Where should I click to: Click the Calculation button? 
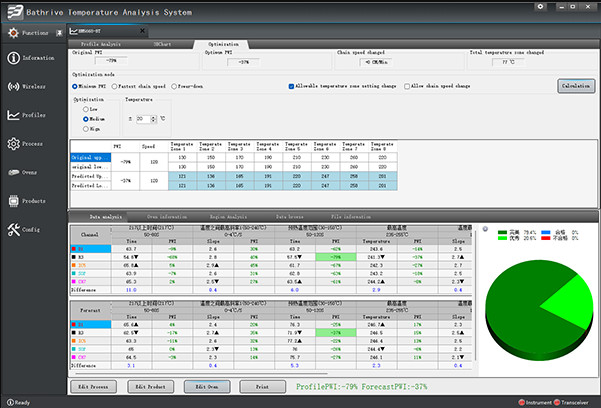tap(576, 86)
